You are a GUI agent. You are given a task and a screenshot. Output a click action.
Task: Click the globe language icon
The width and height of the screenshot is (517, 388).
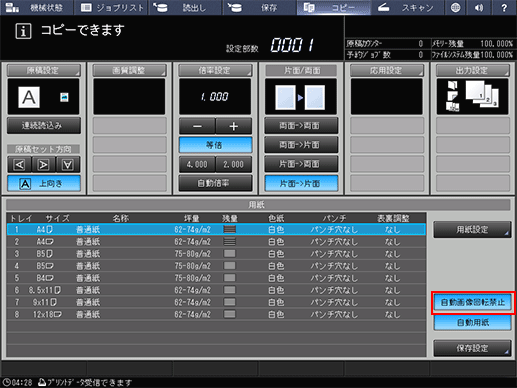455,7
